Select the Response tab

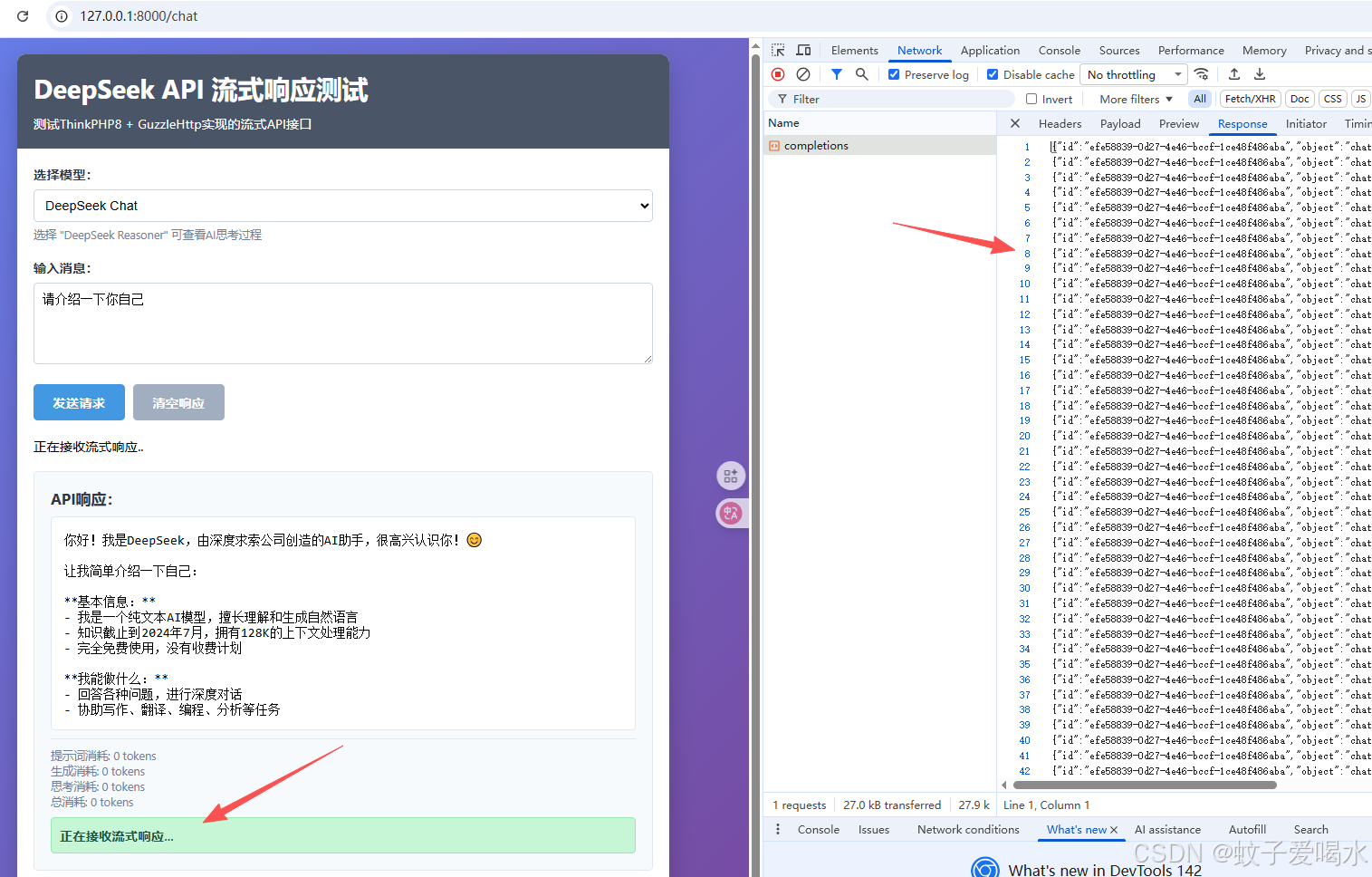1242,123
